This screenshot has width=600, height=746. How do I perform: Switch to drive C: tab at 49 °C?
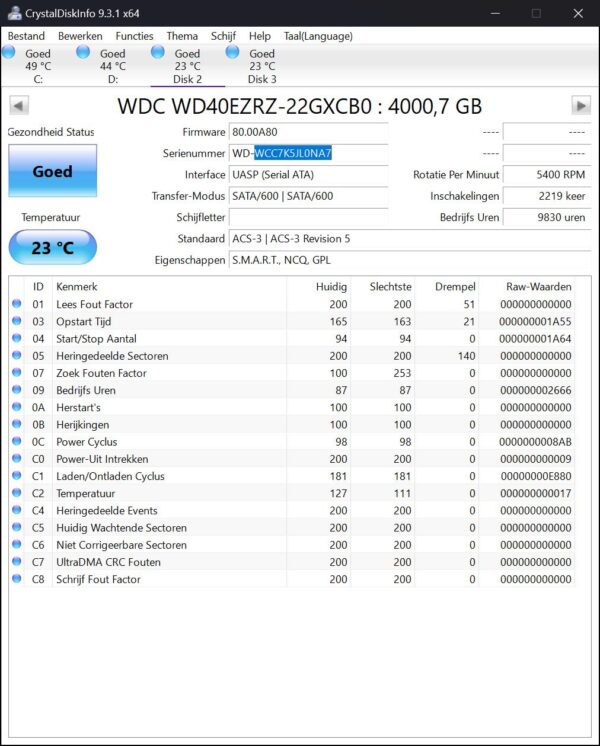(38, 66)
